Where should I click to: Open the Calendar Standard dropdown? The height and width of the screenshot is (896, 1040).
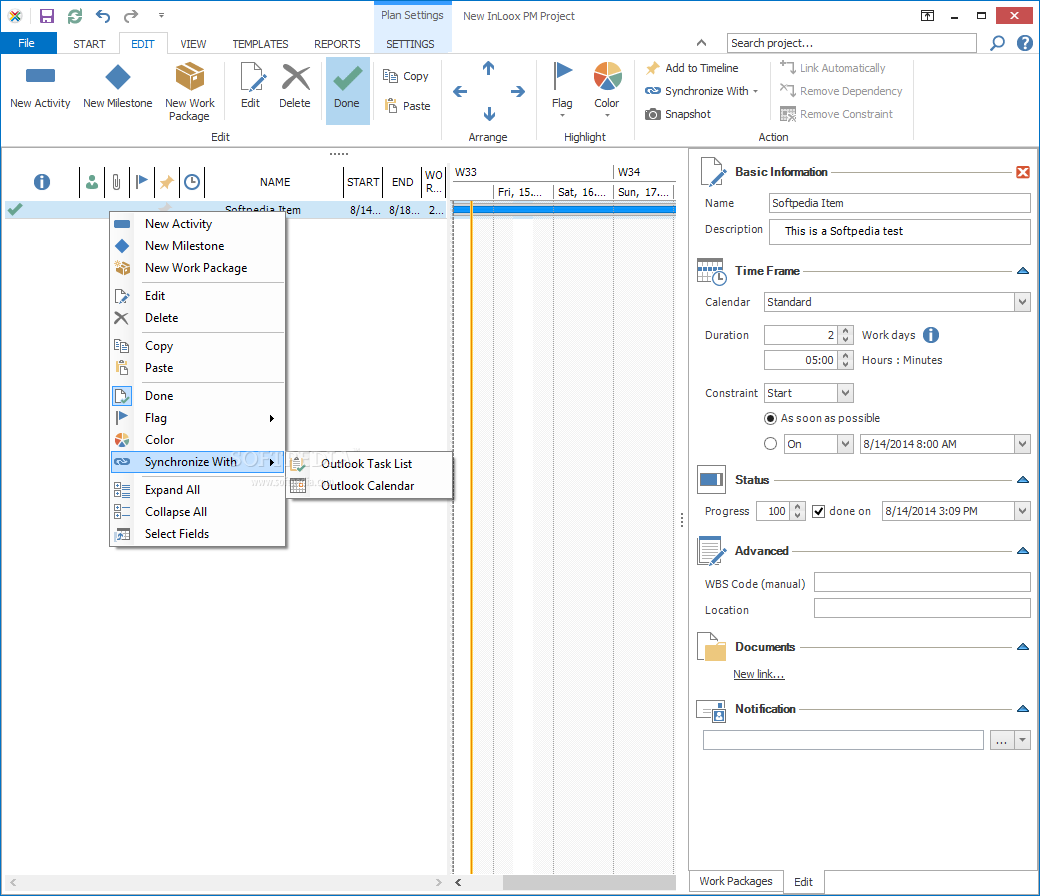click(x=1022, y=302)
